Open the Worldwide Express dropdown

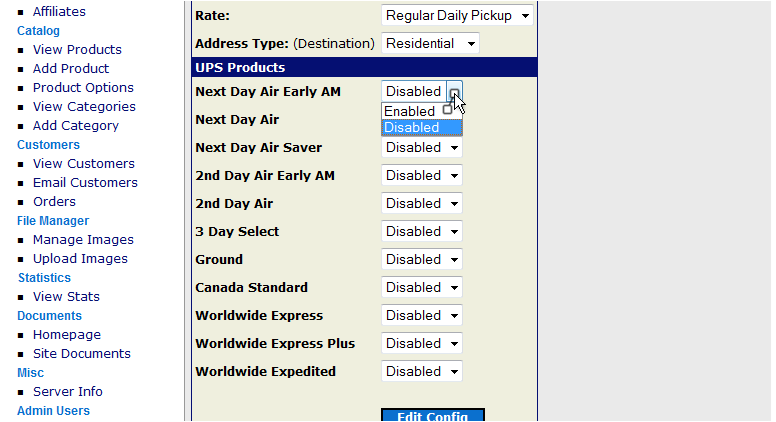(x=421, y=316)
